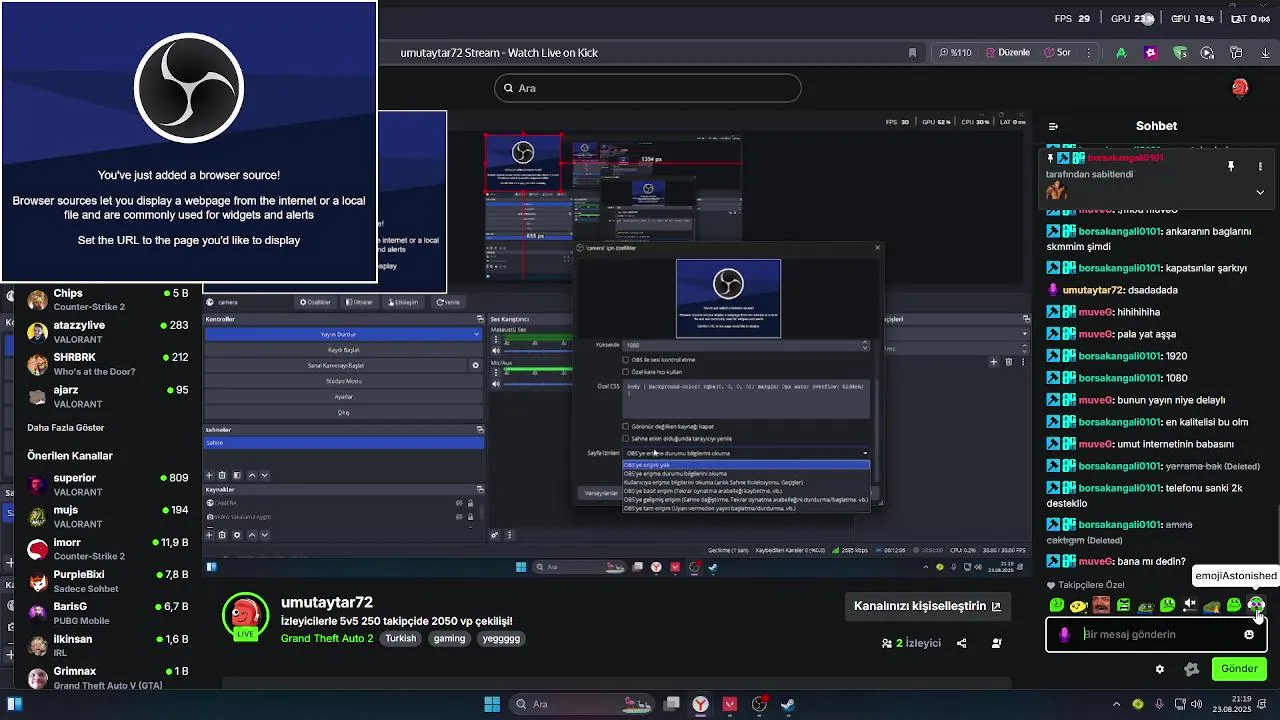Pick the yellow blob emote

(x=1078, y=605)
